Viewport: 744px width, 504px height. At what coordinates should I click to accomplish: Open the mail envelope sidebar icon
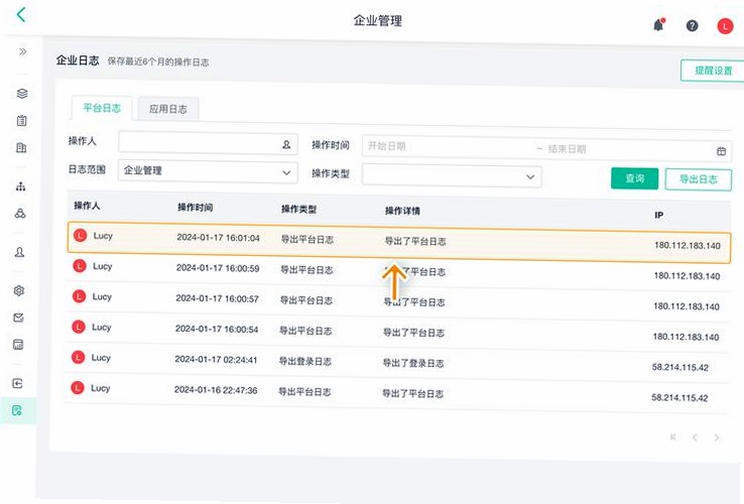pos(19,317)
